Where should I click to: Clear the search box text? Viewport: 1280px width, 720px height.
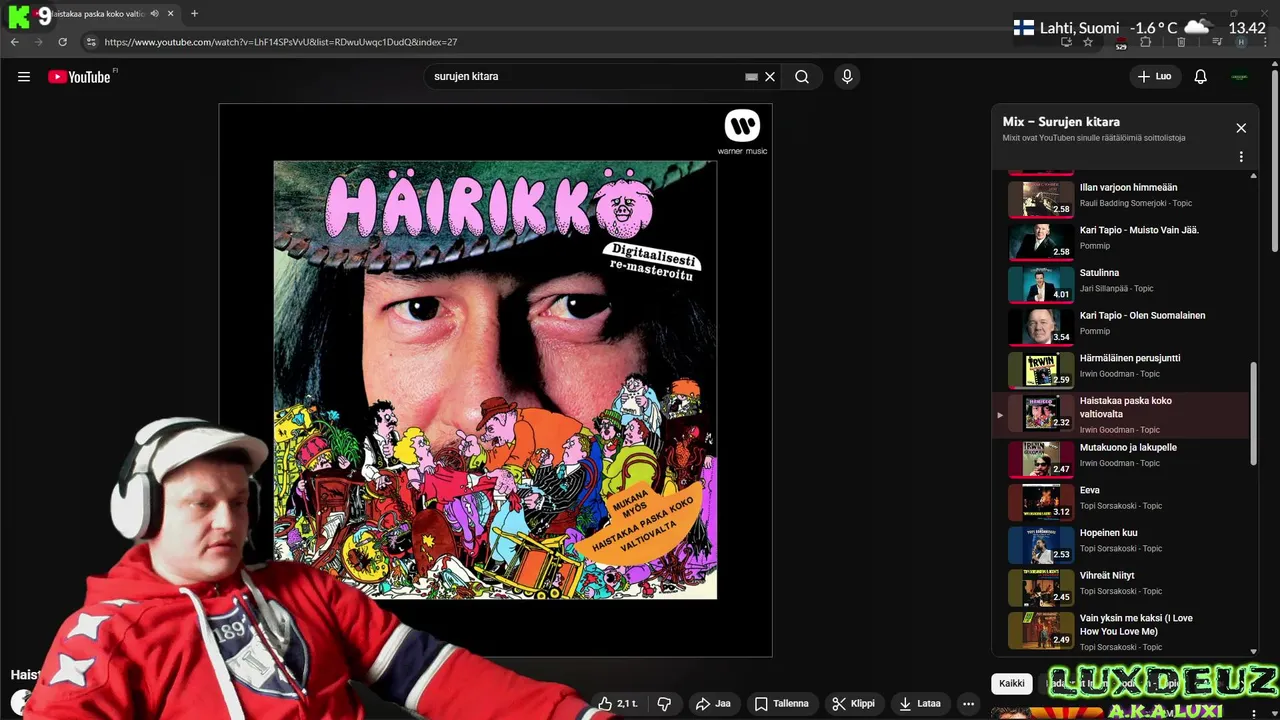tap(770, 77)
